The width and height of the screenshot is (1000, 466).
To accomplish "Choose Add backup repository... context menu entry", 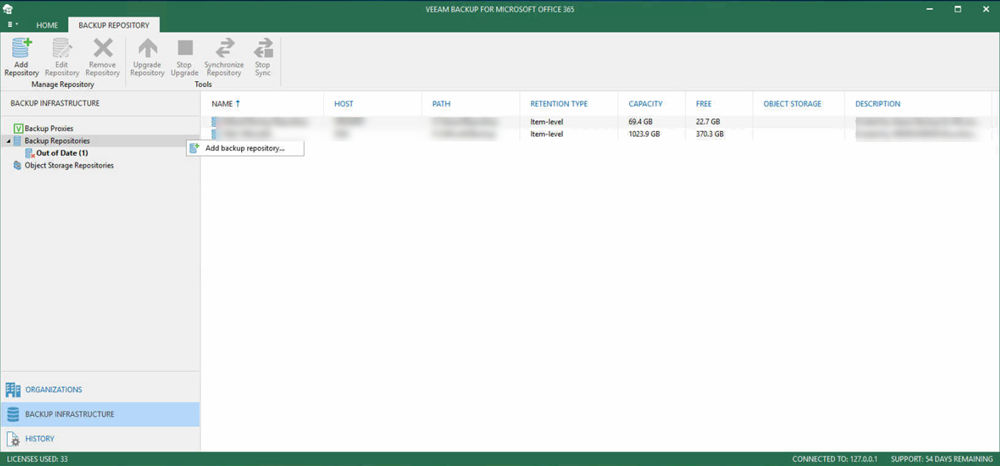I will point(246,148).
